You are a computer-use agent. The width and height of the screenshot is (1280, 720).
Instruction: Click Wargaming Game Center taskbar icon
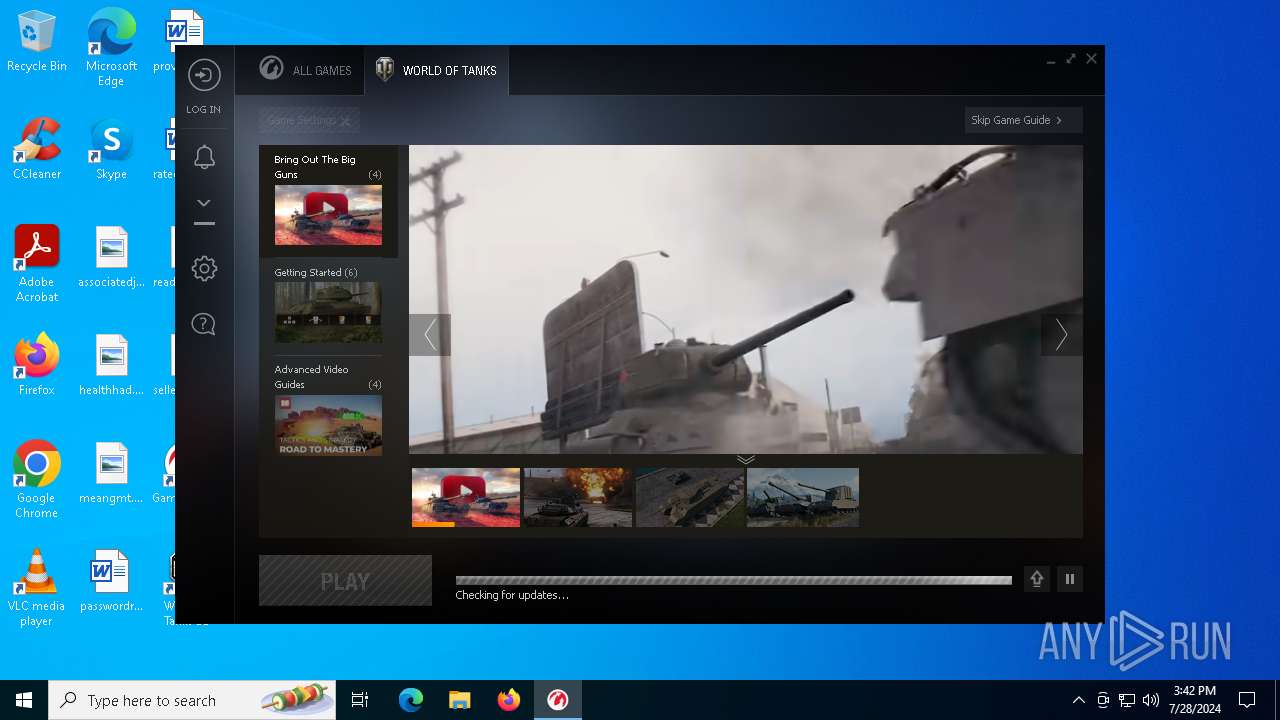[x=558, y=700]
